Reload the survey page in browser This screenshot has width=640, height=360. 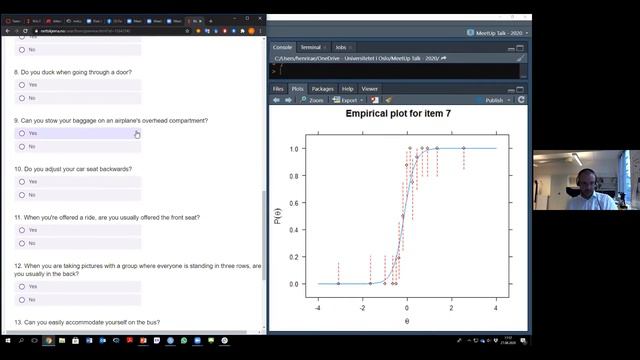pyautogui.click(x=25, y=31)
